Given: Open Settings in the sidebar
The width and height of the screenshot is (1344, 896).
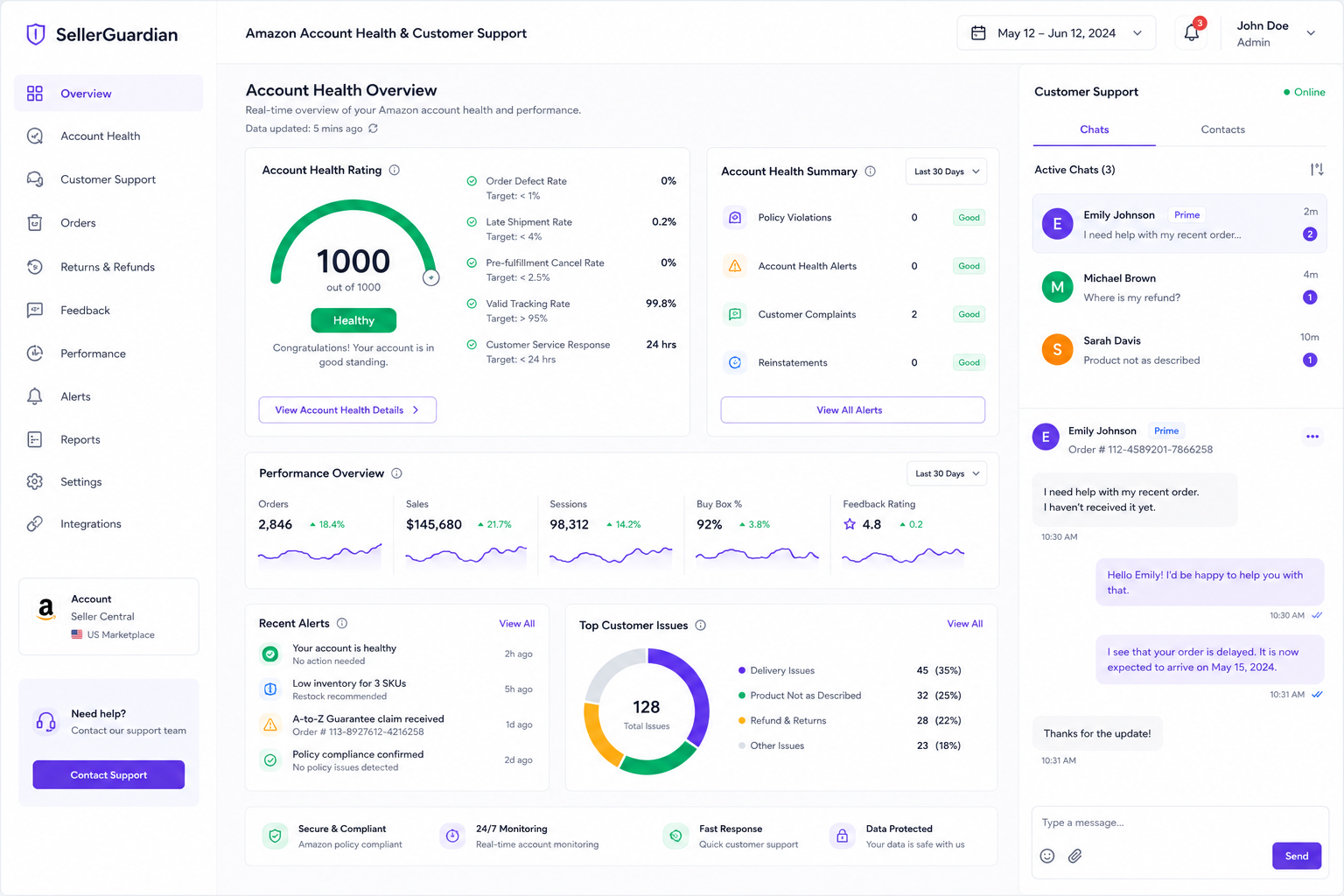Looking at the screenshot, I should (x=108, y=482).
